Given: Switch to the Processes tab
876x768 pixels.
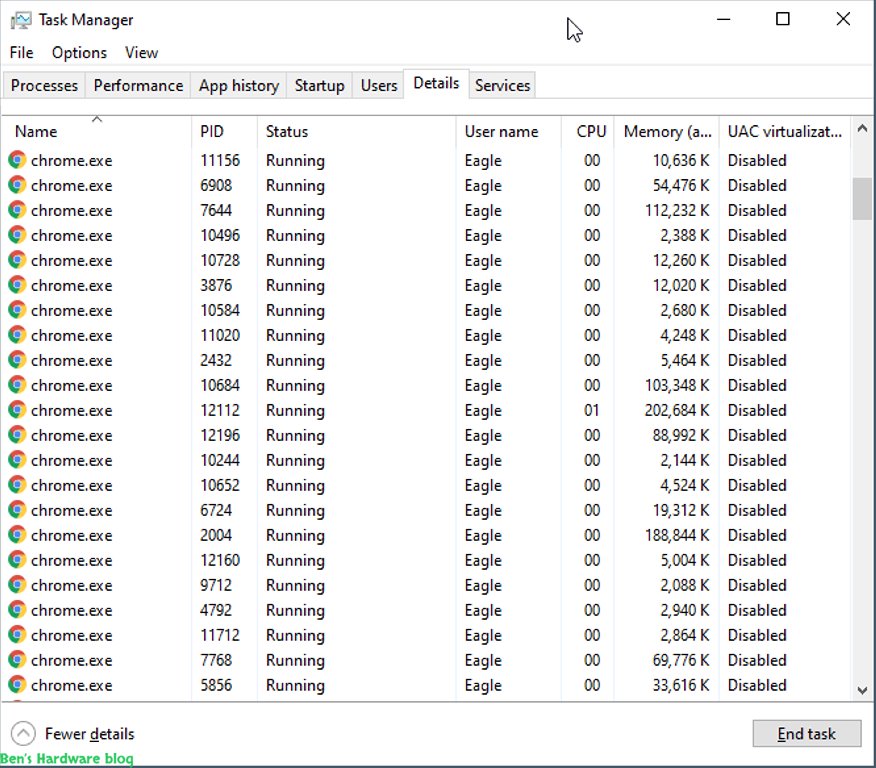Looking at the screenshot, I should coord(44,85).
